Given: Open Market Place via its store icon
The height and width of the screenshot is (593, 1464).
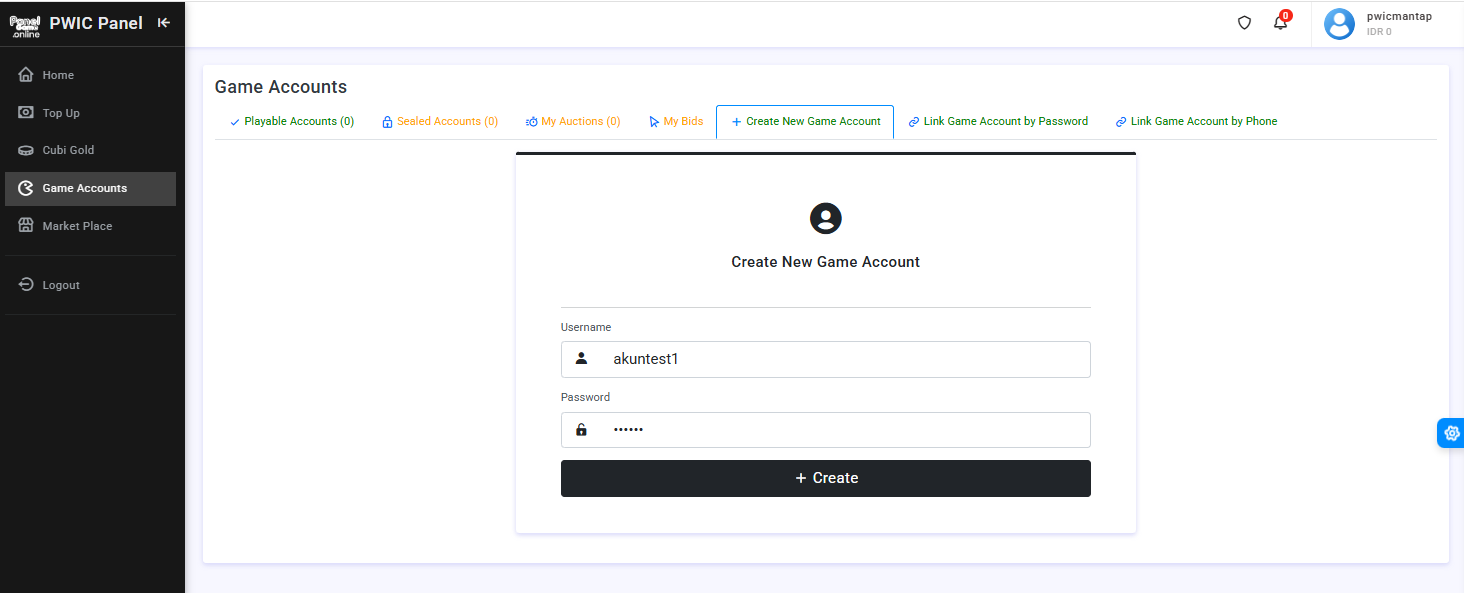Looking at the screenshot, I should tap(25, 225).
